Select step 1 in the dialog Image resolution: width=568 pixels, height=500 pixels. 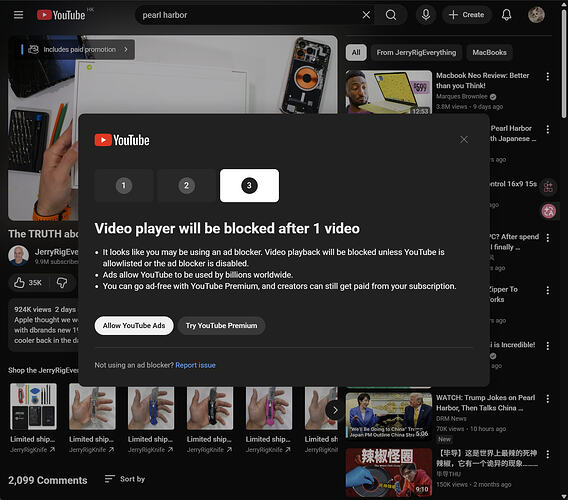pos(124,186)
